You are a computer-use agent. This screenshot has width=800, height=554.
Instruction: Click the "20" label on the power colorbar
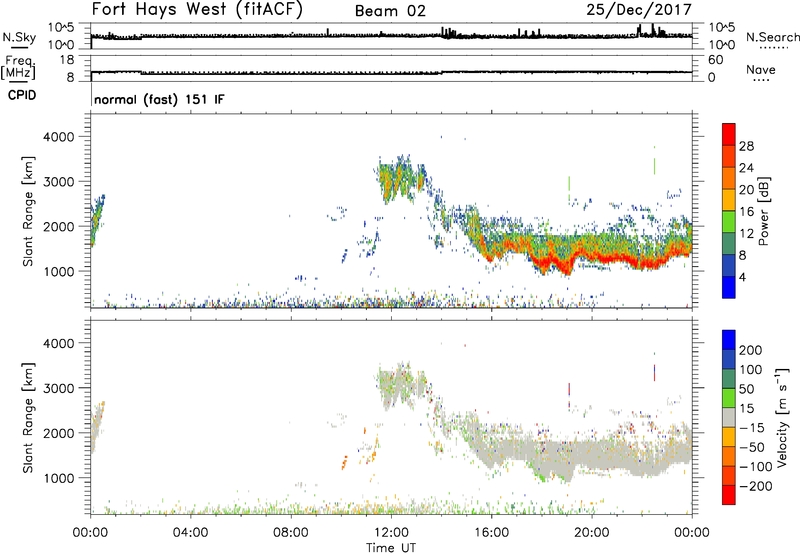(x=746, y=190)
